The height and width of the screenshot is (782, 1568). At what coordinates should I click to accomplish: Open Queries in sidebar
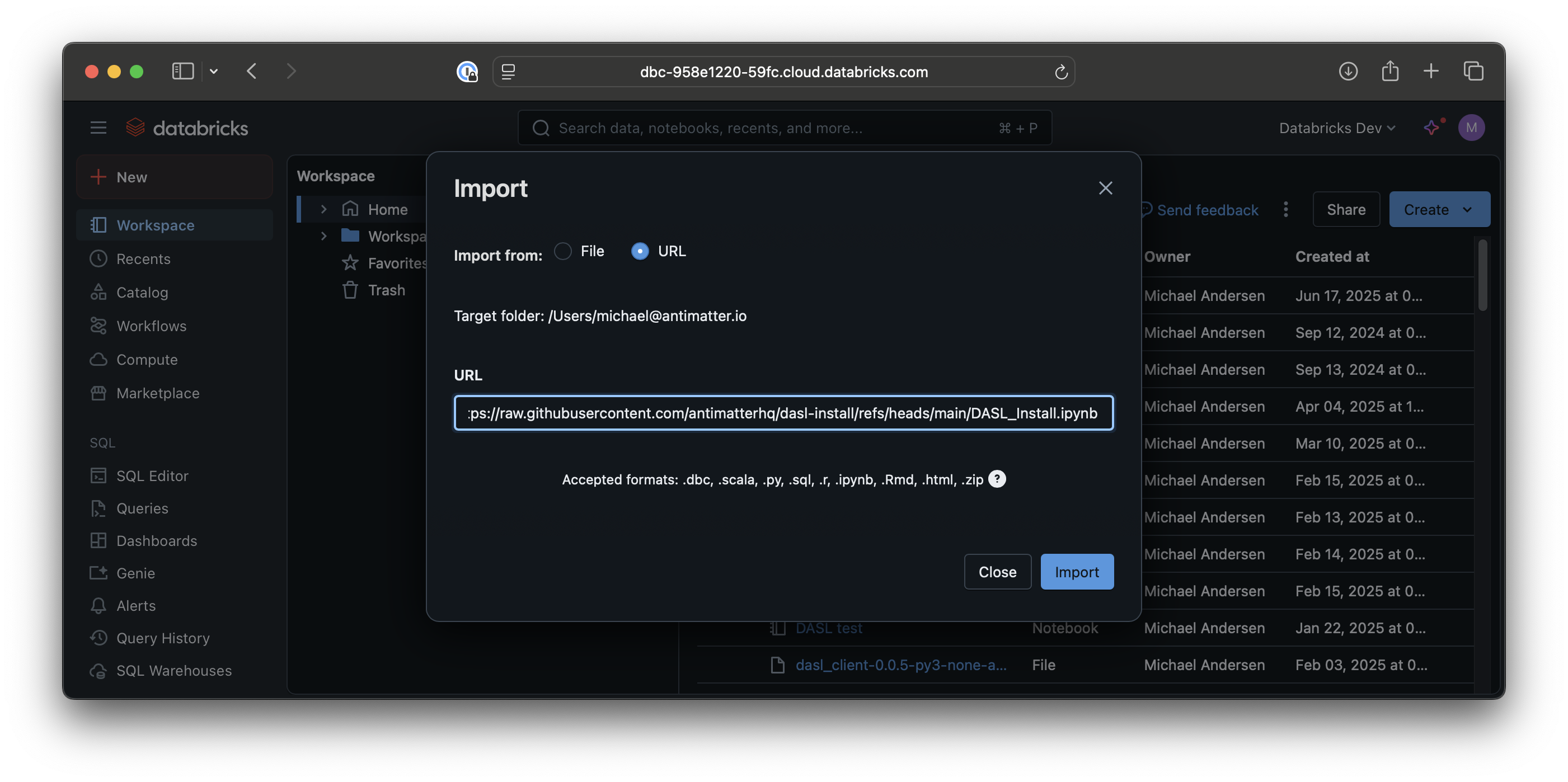click(175, 508)
